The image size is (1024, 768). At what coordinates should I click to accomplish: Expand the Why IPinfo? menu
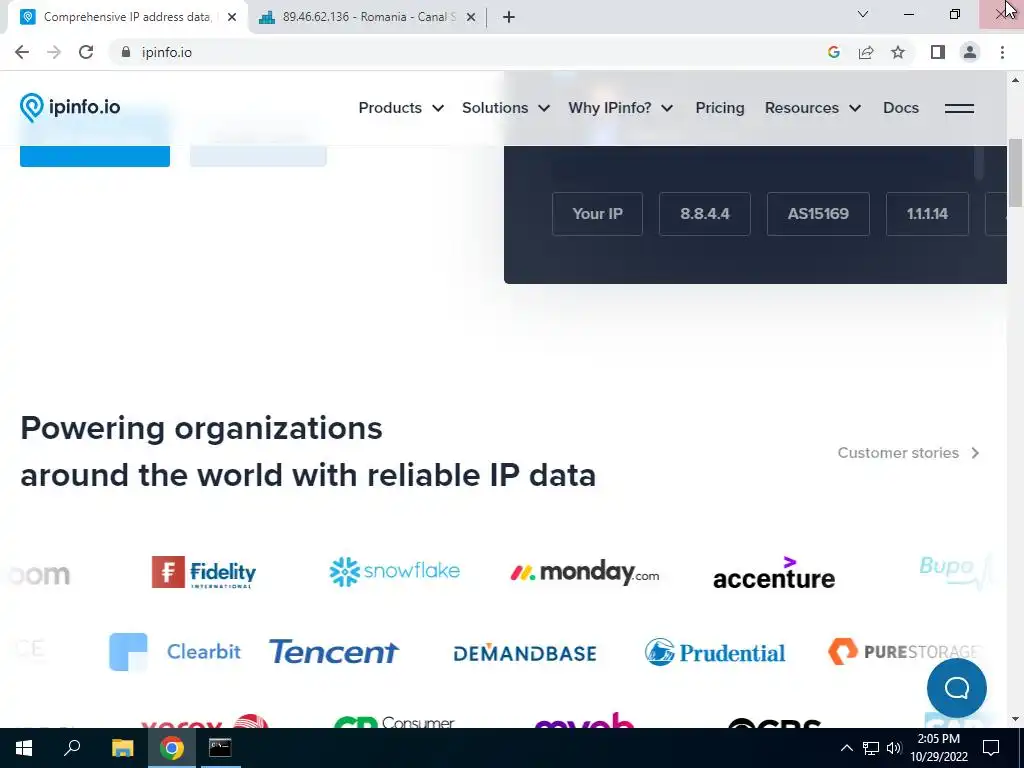(x=620, y=108)
